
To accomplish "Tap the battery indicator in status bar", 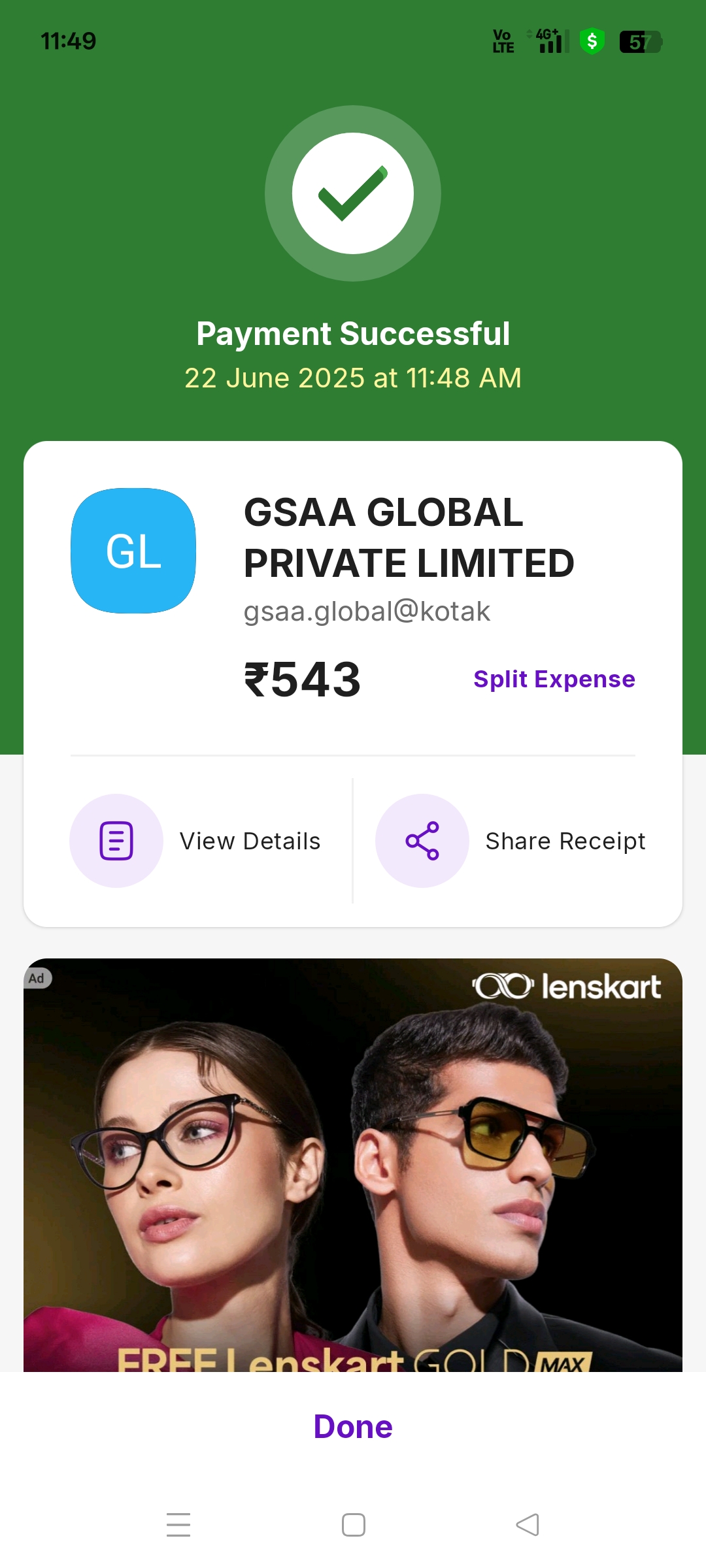I will tap(641, 42).
